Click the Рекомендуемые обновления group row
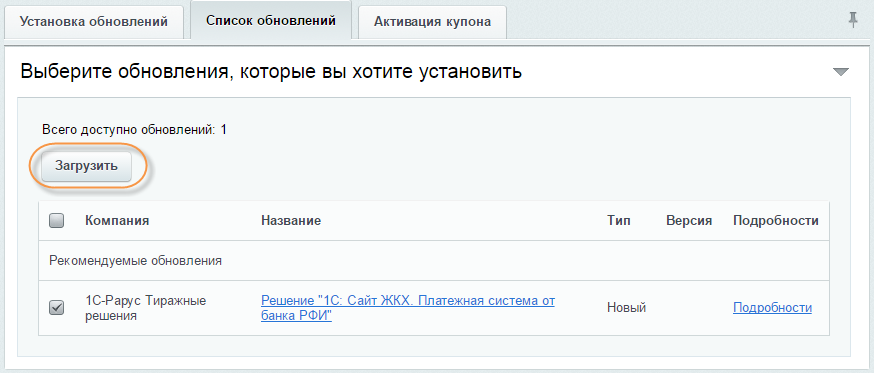 tap(434, 260)
